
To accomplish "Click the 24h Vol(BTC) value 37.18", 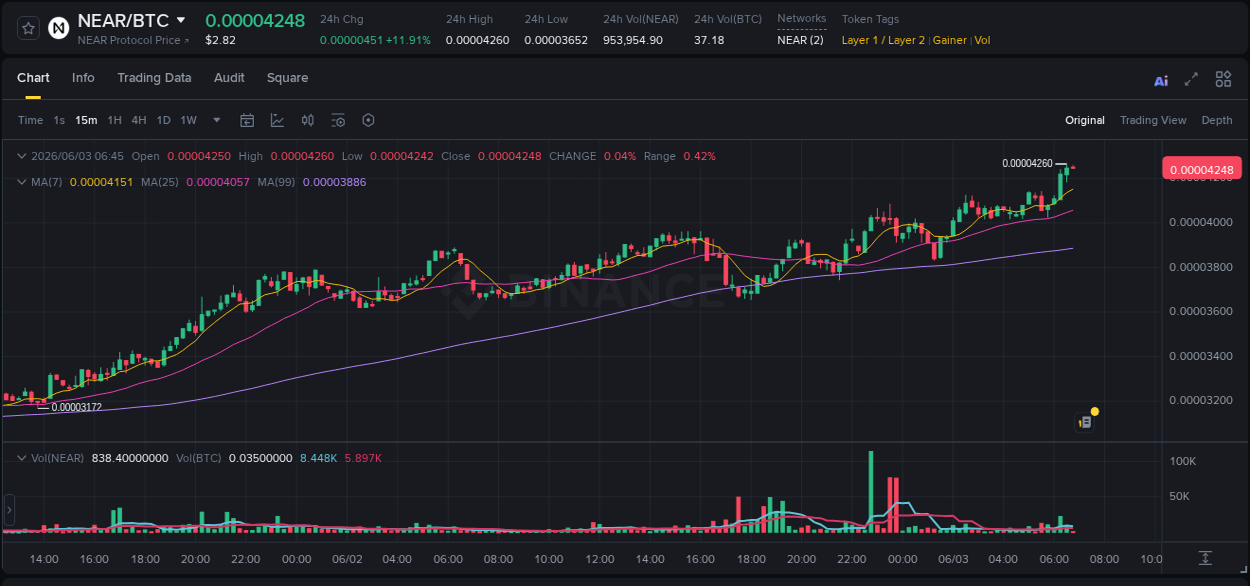I will [709, 40].
